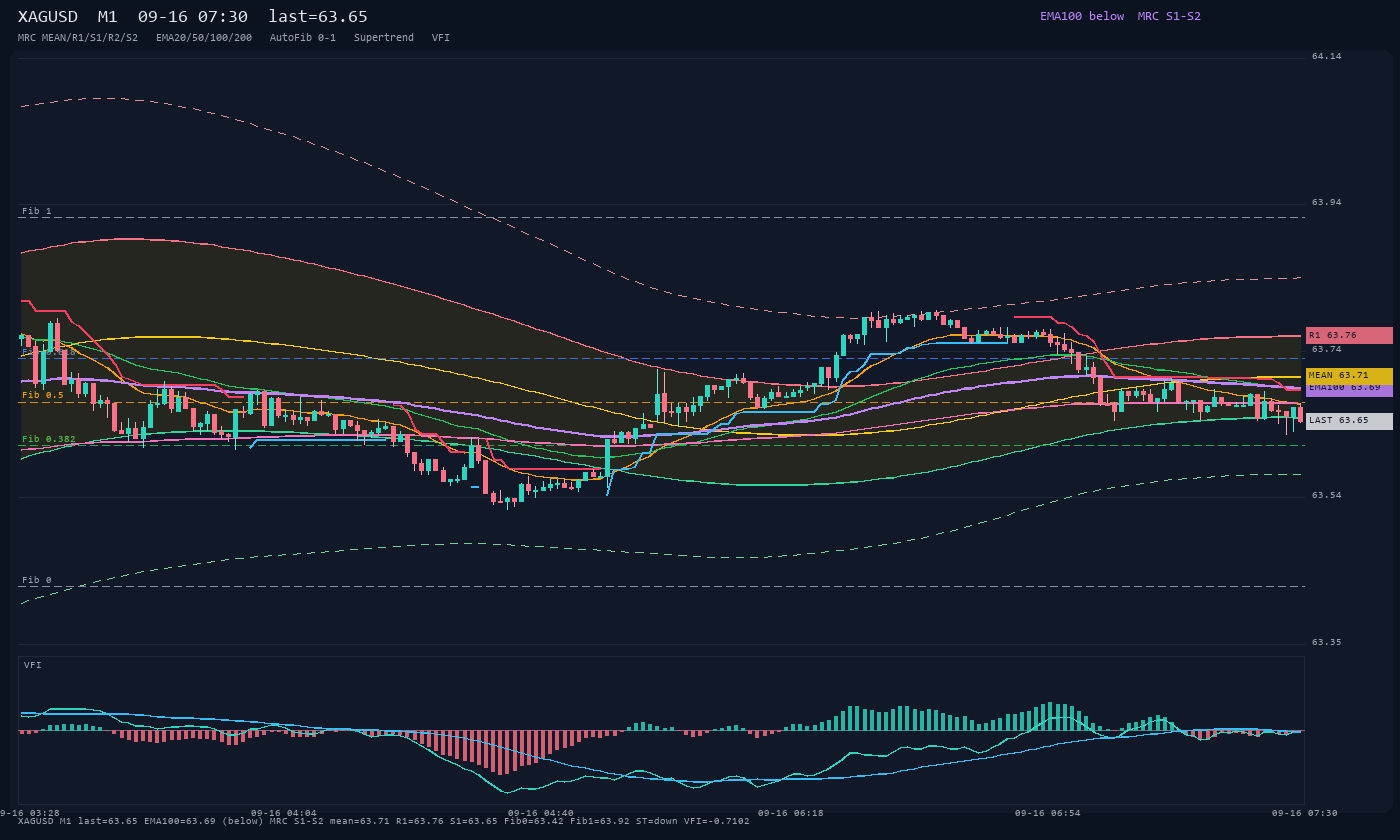Click the bottom status summary line

tap(384, 821)
